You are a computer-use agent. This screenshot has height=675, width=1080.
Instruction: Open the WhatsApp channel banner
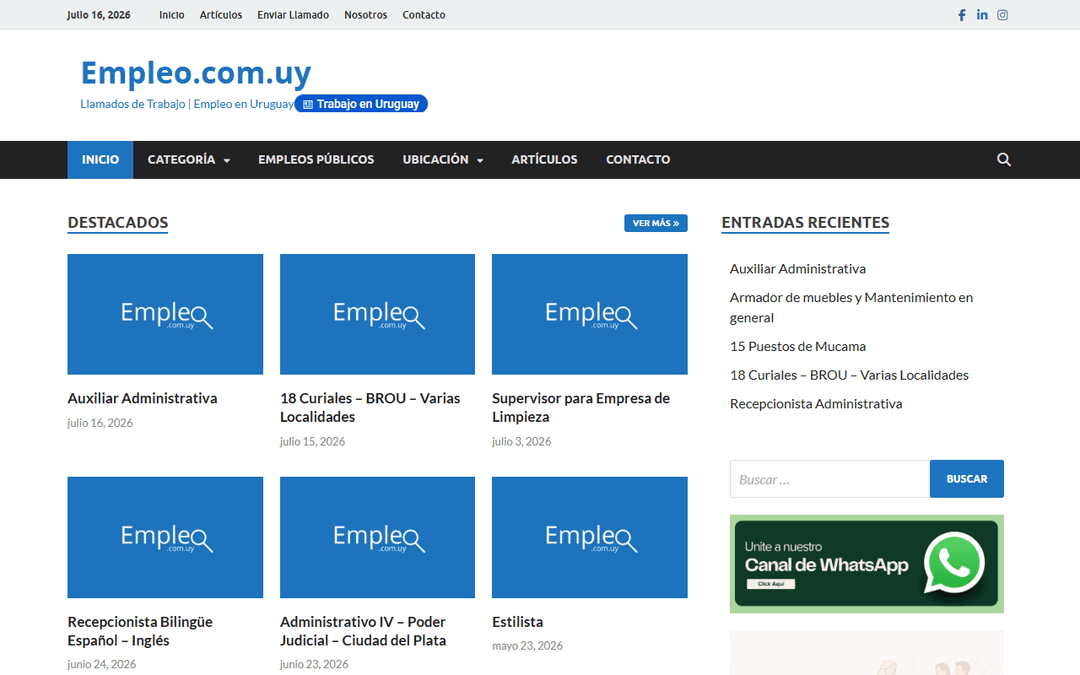tap(866, 564)
